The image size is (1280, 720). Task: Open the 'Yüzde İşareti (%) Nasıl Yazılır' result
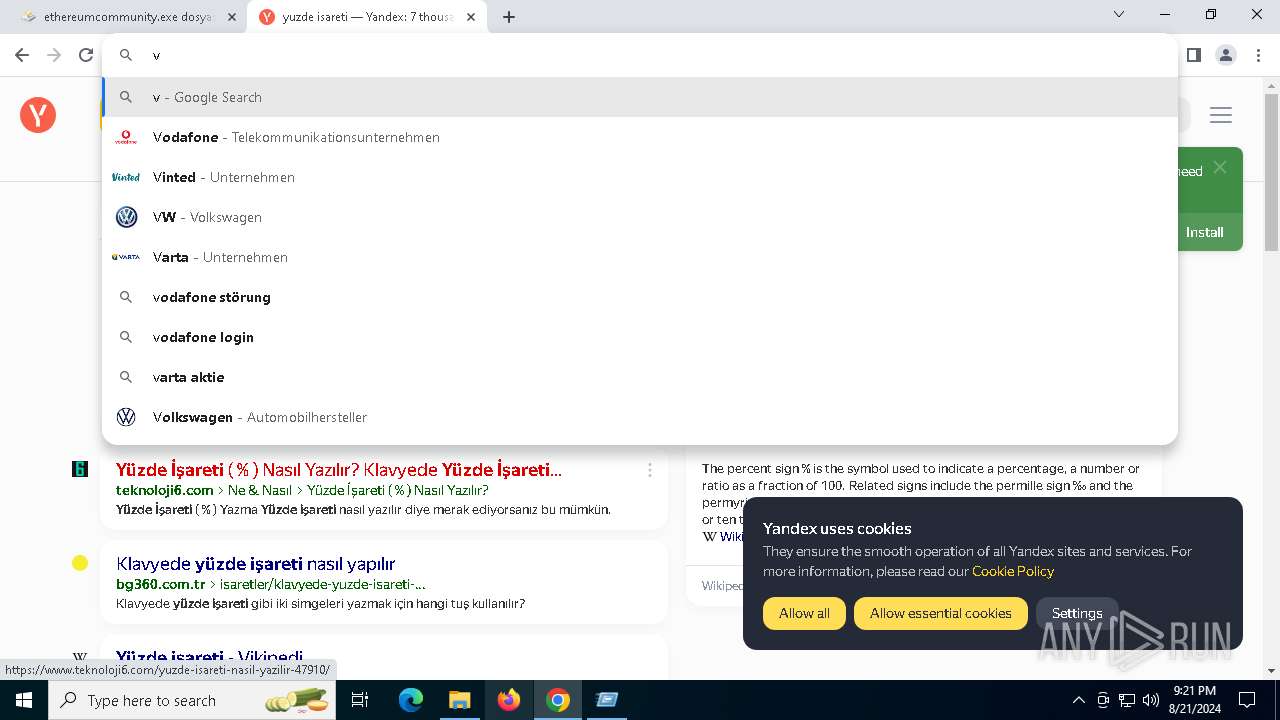[339, 470]
